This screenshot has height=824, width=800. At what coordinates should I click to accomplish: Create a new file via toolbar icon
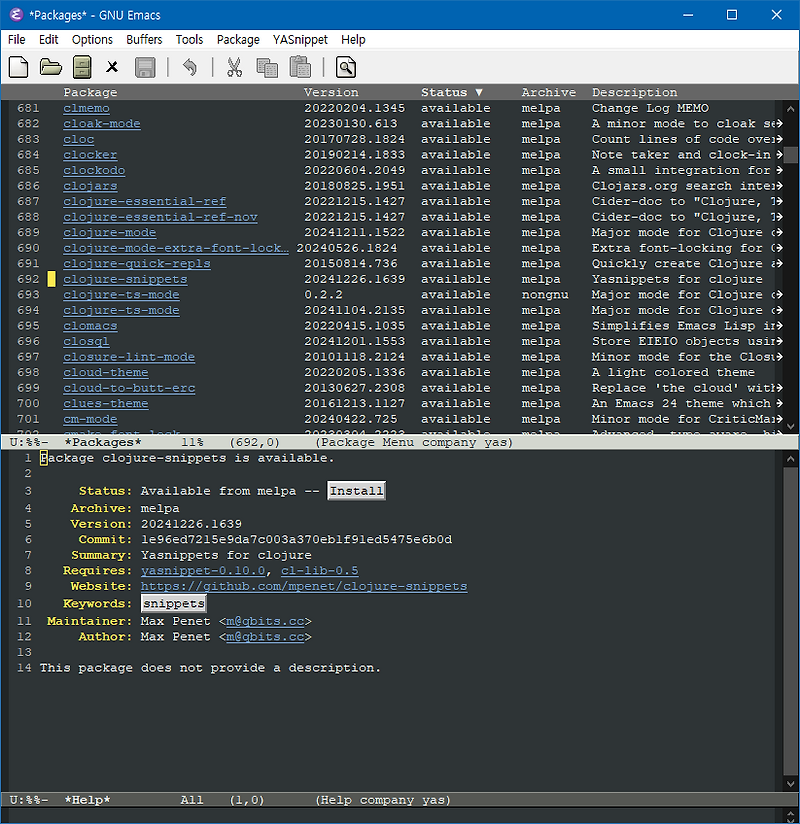(x=17, y=67)
